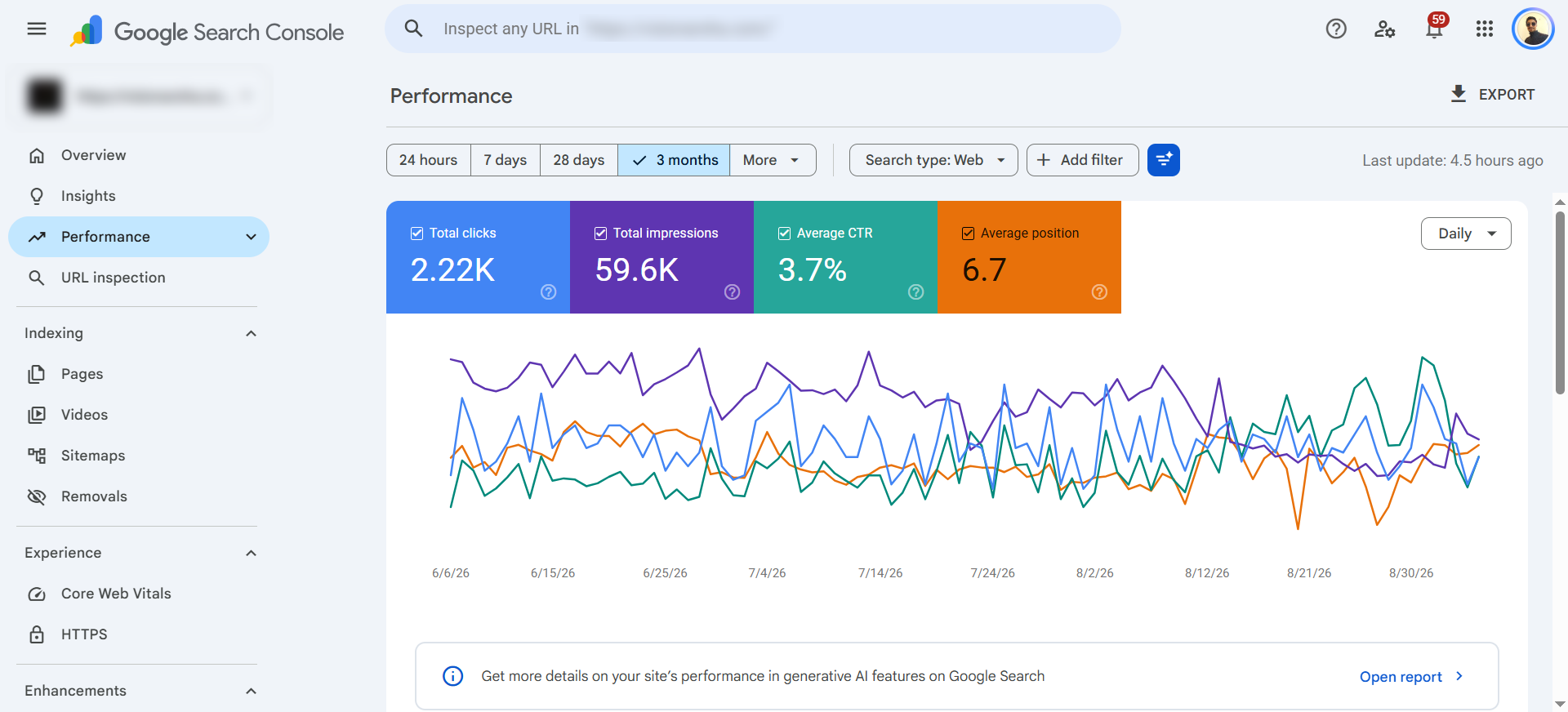Select the 28 days range tab
The height and width of the screenshot is (712, 1568).
tap(579, 160)
